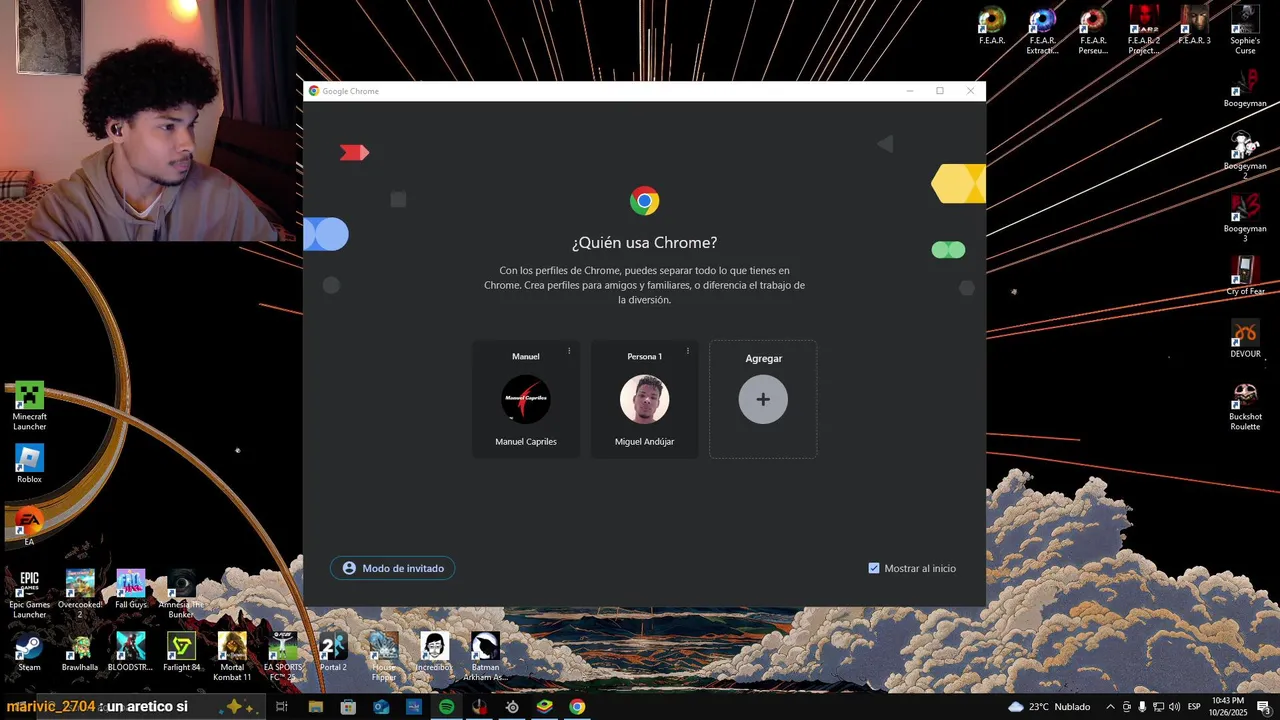Open the Overcooked! 2 desktop shortcut
Image resolution: width=1280 pixels, height=720 pixels.
[80, 594]
